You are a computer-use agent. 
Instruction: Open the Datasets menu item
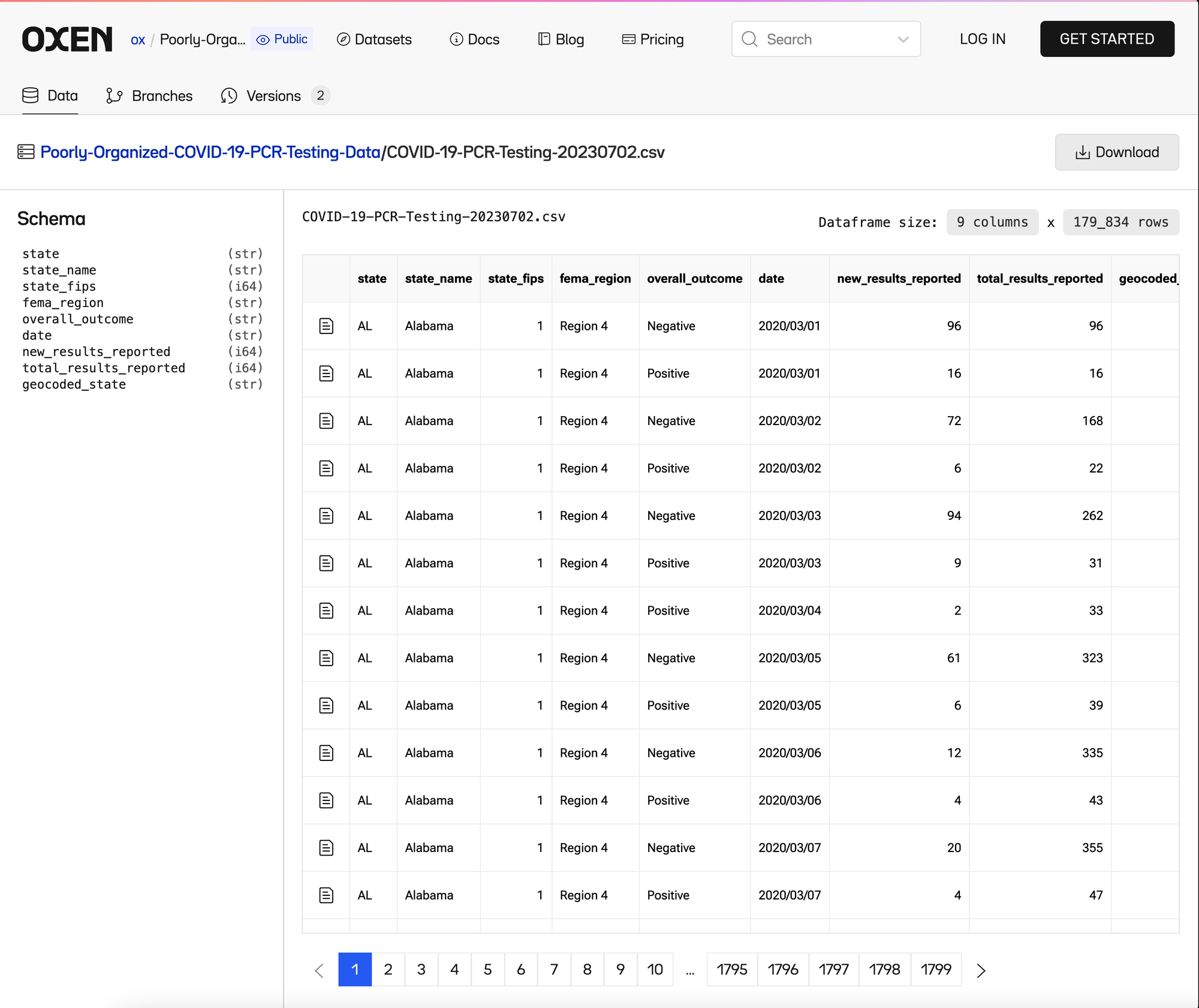coord(375,40)
